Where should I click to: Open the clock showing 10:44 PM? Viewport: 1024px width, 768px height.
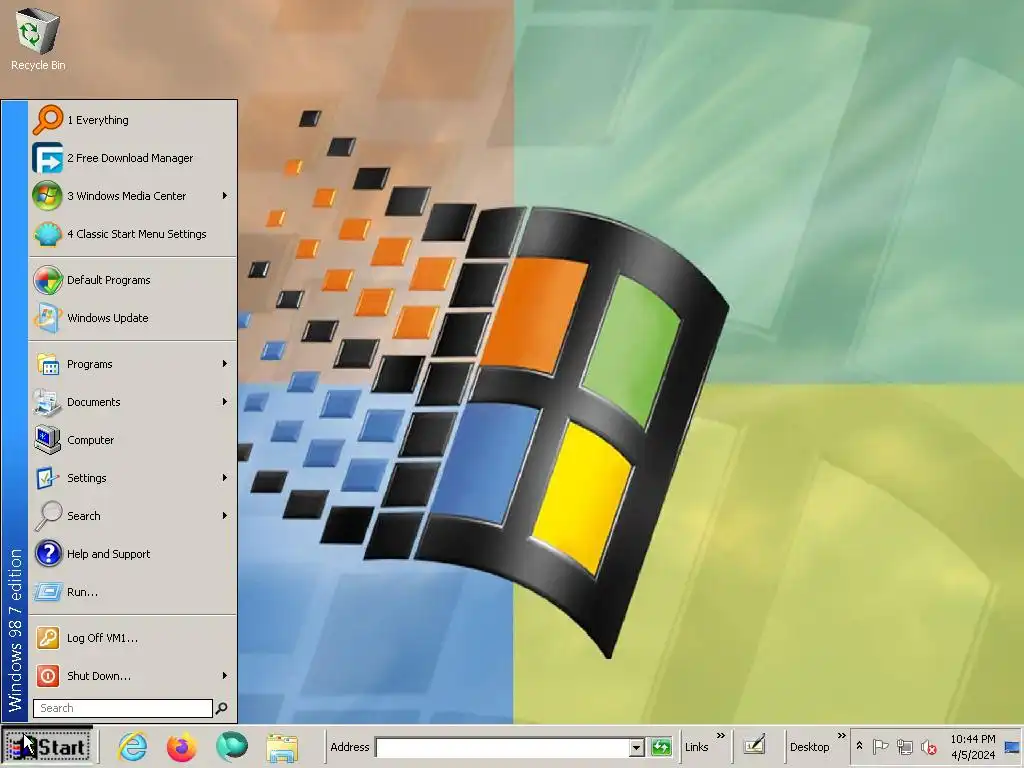point(972,746)
